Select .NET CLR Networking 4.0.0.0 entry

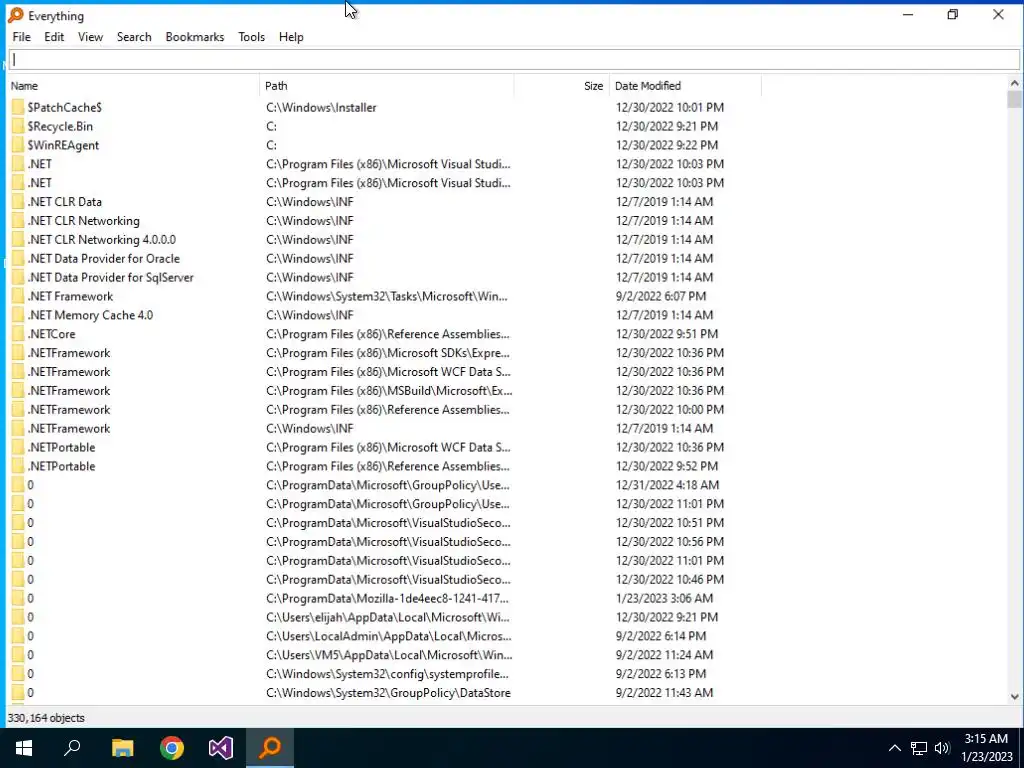click(x=101, y=240)
